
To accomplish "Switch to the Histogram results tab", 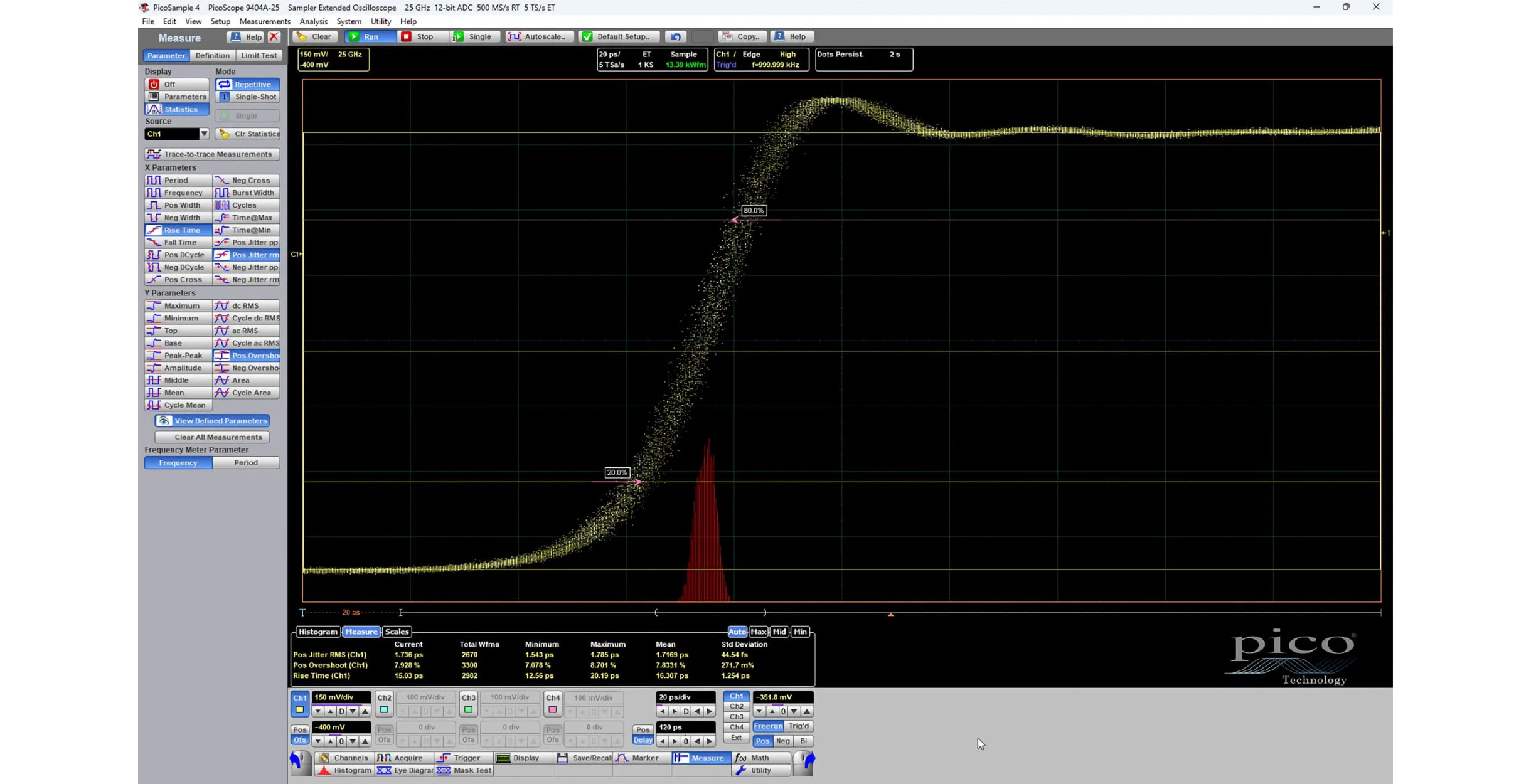I will tap(317, 632).
